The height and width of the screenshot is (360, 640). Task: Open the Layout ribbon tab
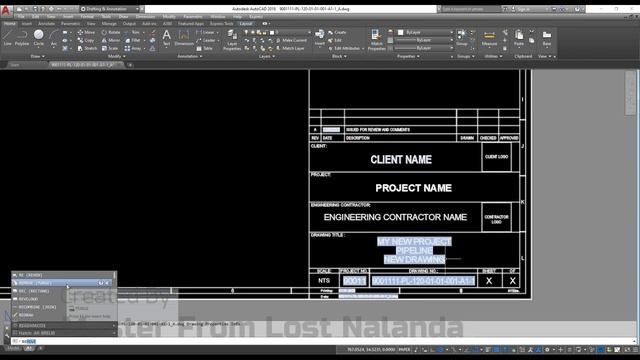(246, 24)
